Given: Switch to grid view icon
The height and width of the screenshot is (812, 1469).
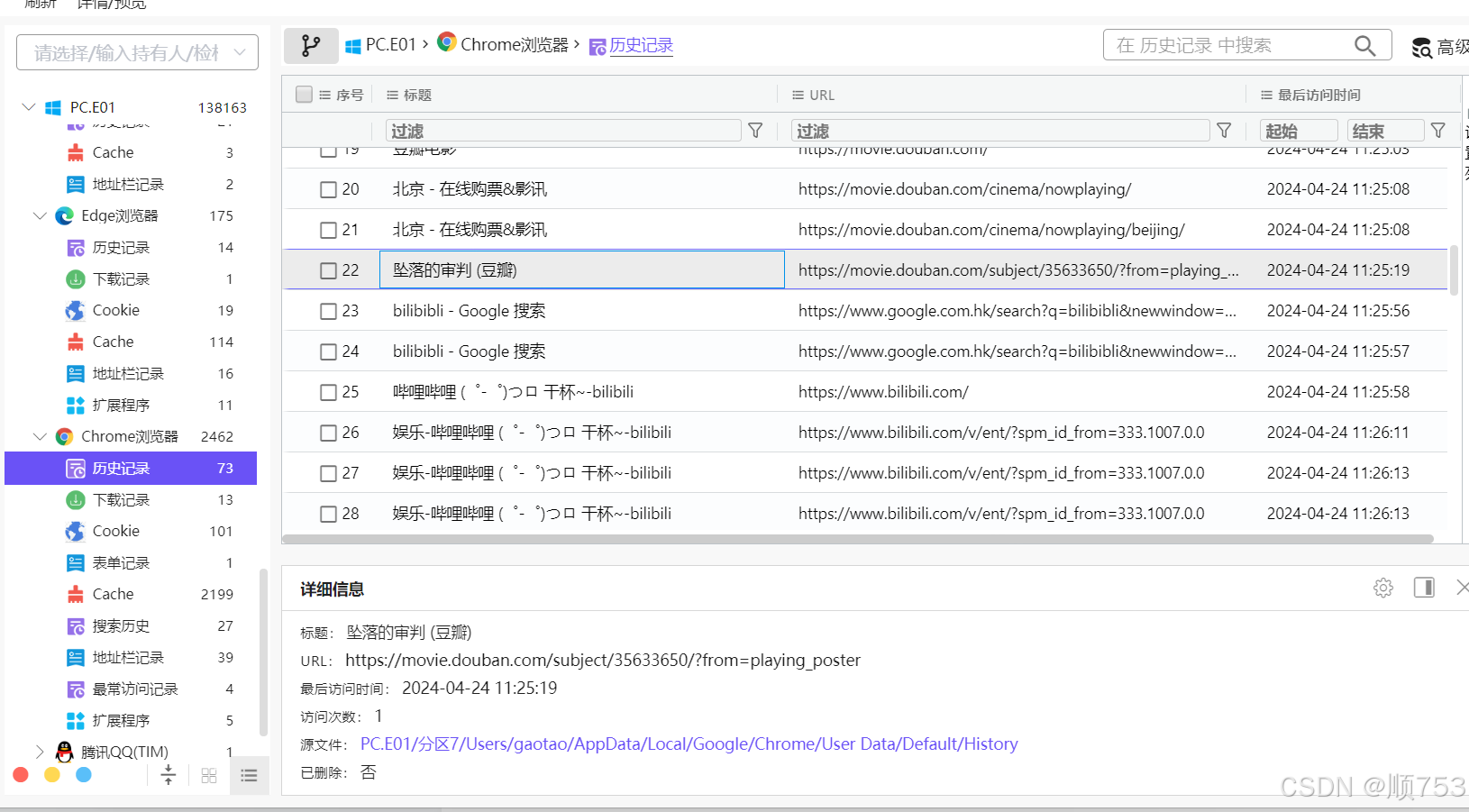Looking at the screenshot, I should click(209, 776).
